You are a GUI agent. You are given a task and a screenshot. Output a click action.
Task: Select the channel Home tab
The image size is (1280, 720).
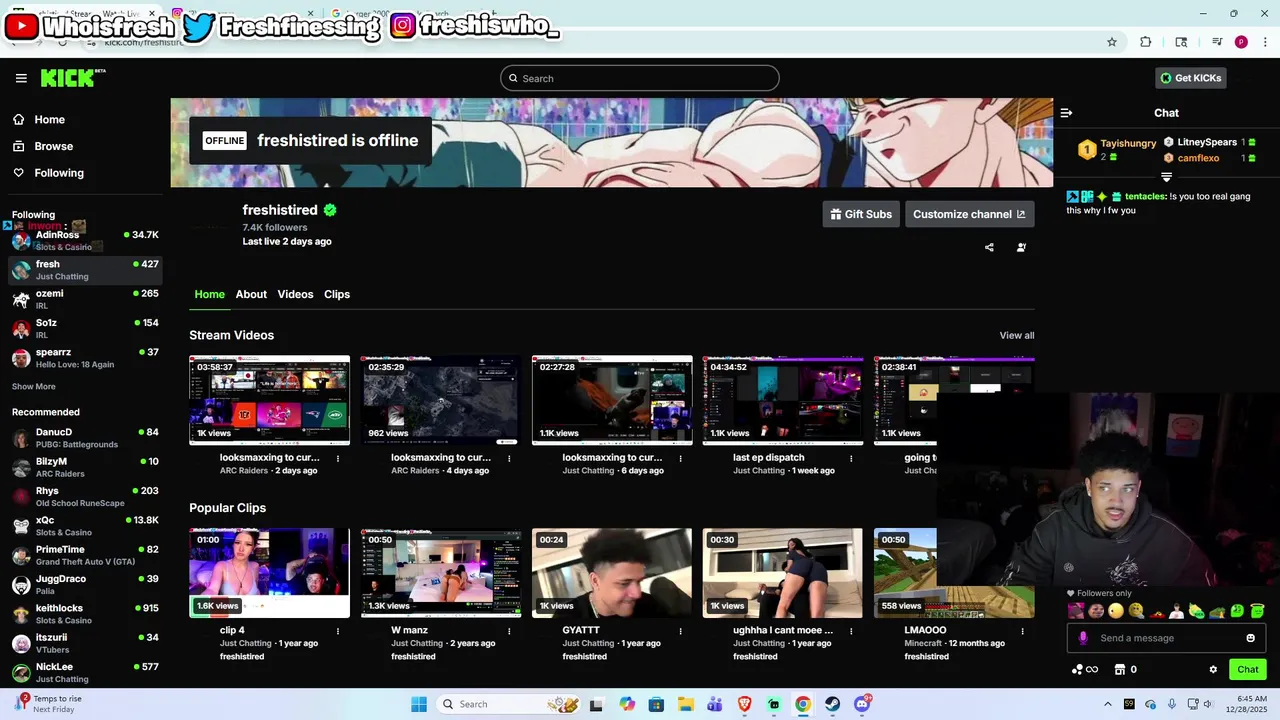209,294
